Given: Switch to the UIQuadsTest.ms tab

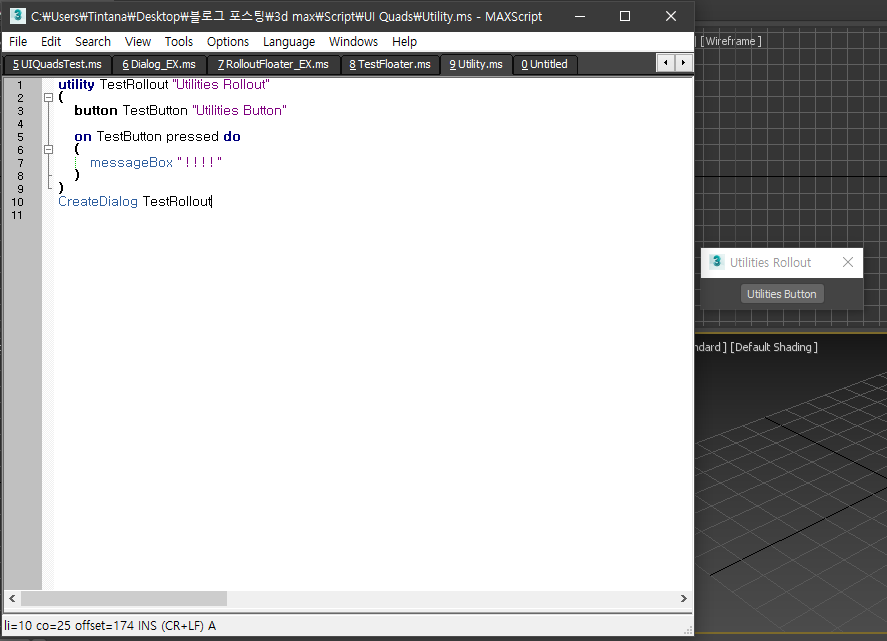Looking at the screenshot, I should pyautogui.click(x=57, y=64).
